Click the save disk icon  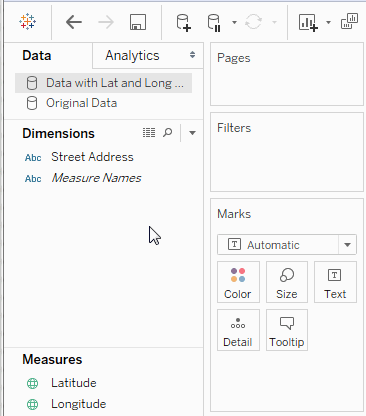point(138,22)
